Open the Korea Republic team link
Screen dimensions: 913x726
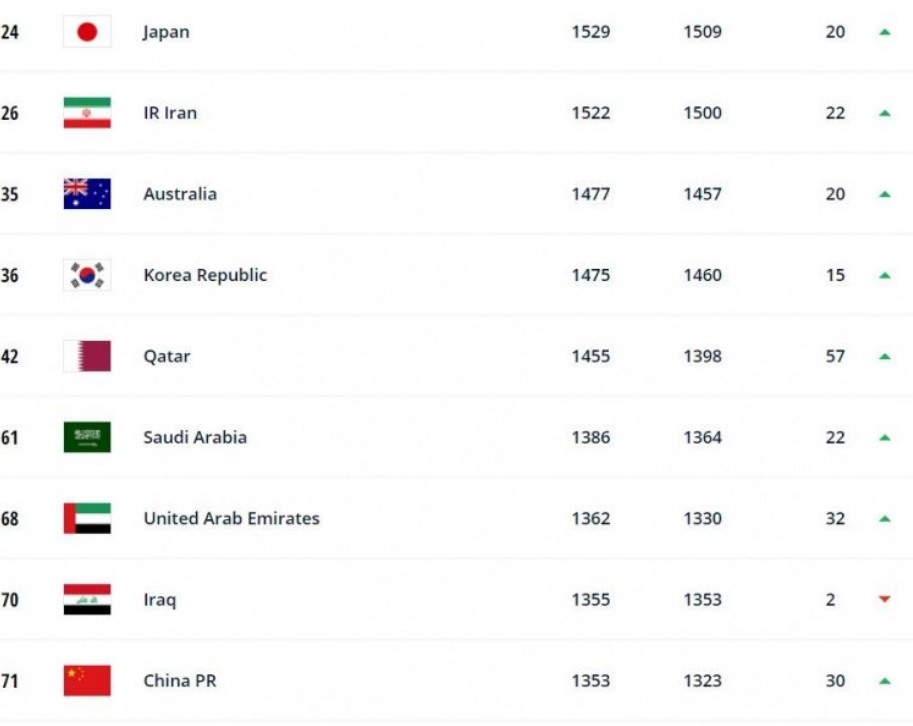(205, 275)
